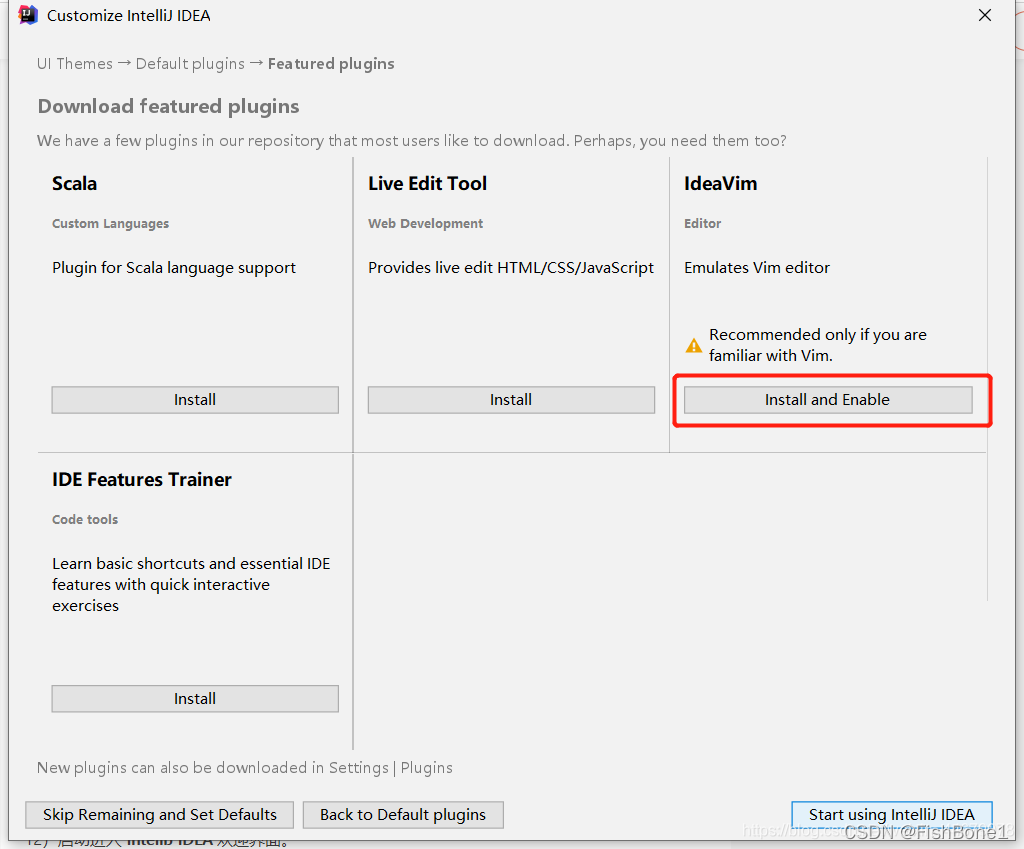1024x849 pixels.
Task: Click the Scala plugin title
Action: (x=74, y=184)
